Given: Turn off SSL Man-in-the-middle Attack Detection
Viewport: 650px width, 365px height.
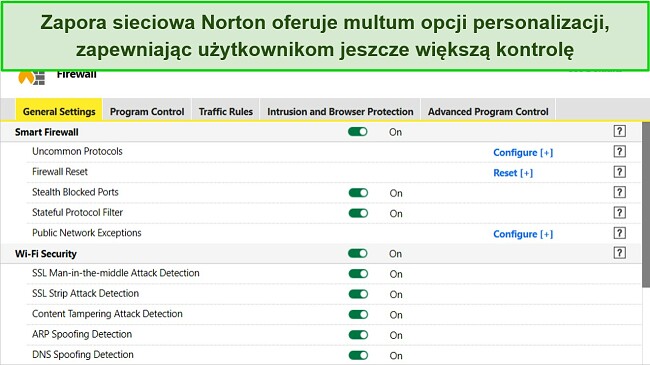Looking at the screenshot, I should (358, 274).
